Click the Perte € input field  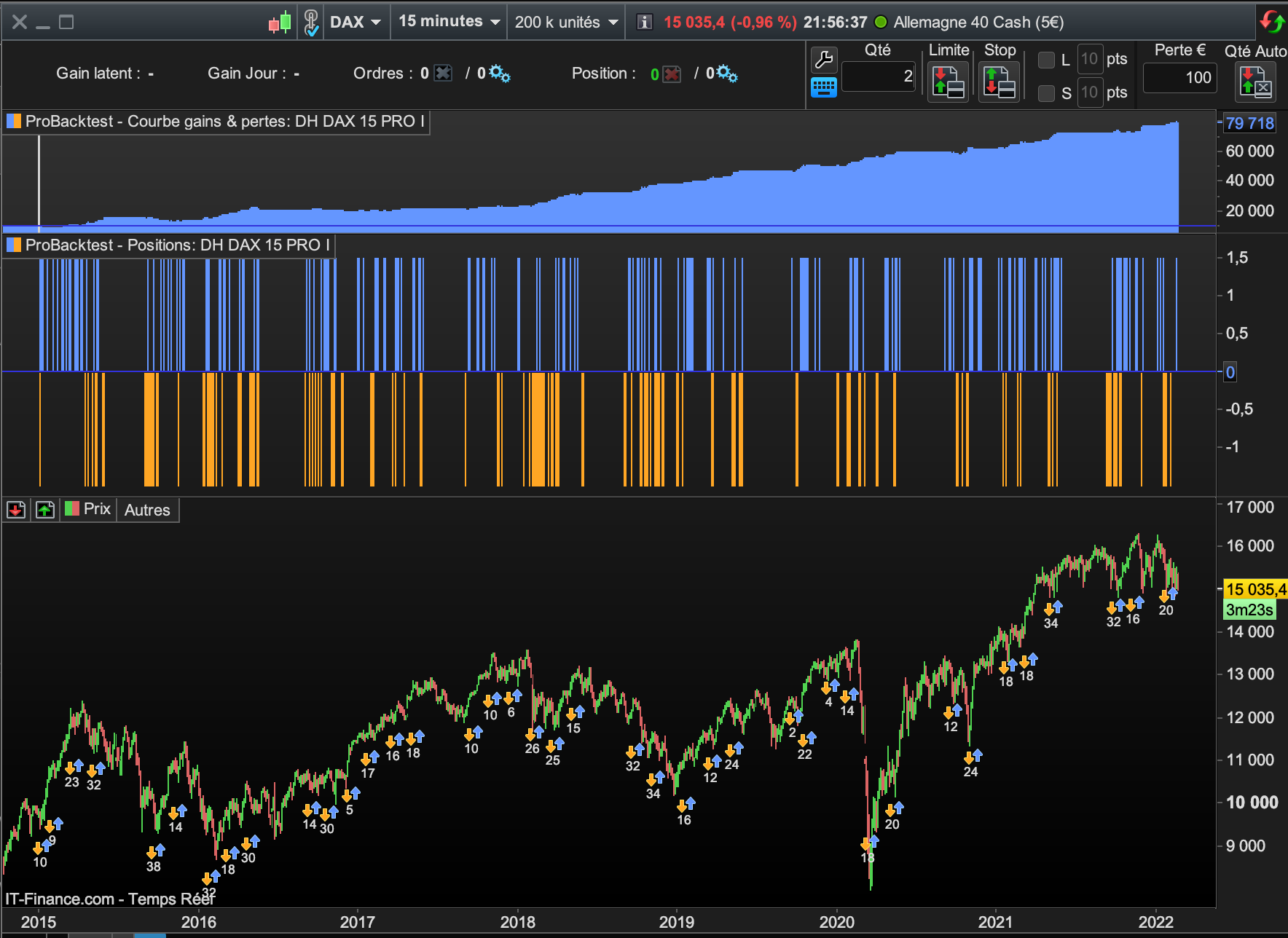(x=1179, y=78)
